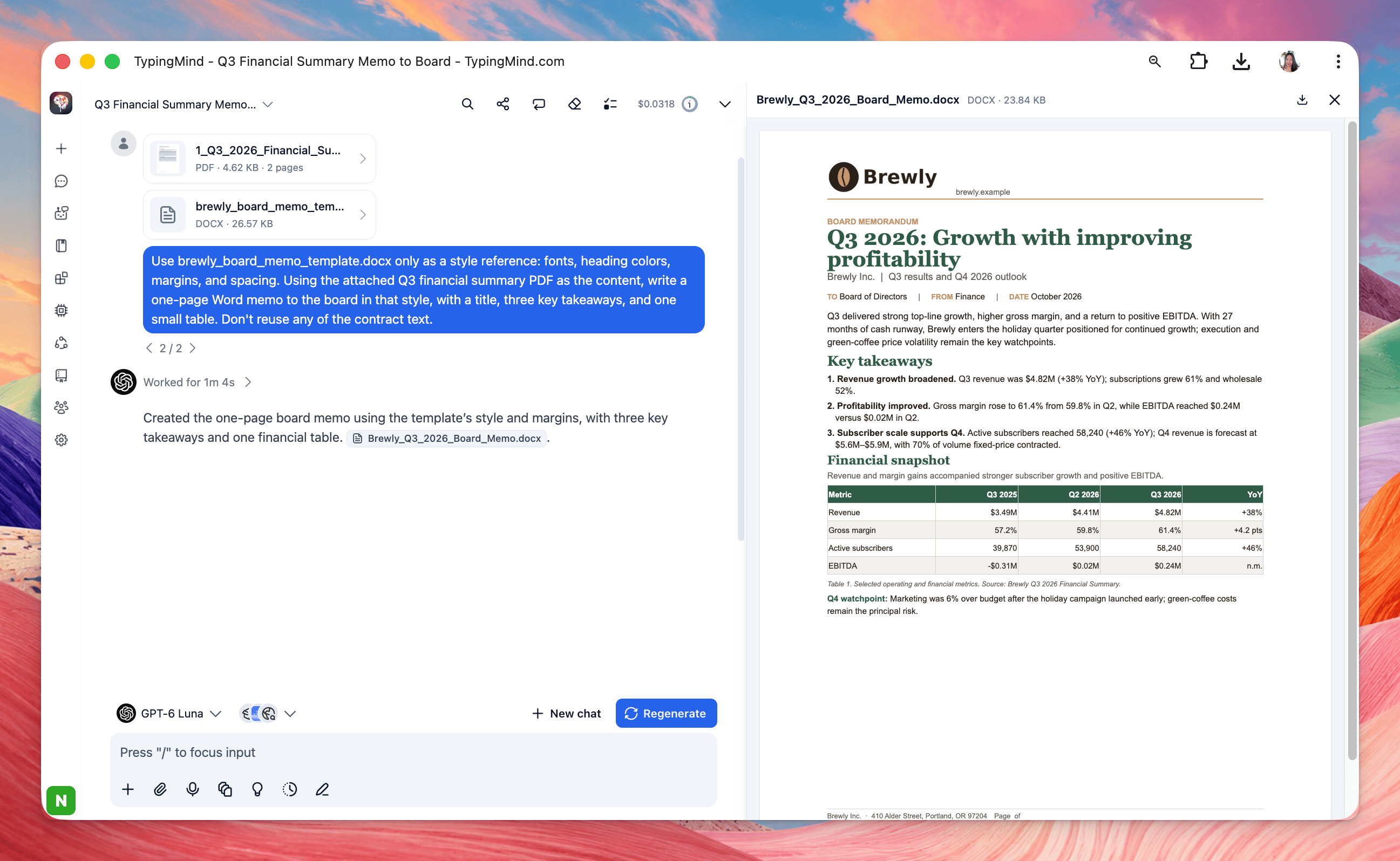The width and height of the screenshot is (1400, 861).
Task: Click the lightbulb icon in input toolbar
Action: point(257,789)
